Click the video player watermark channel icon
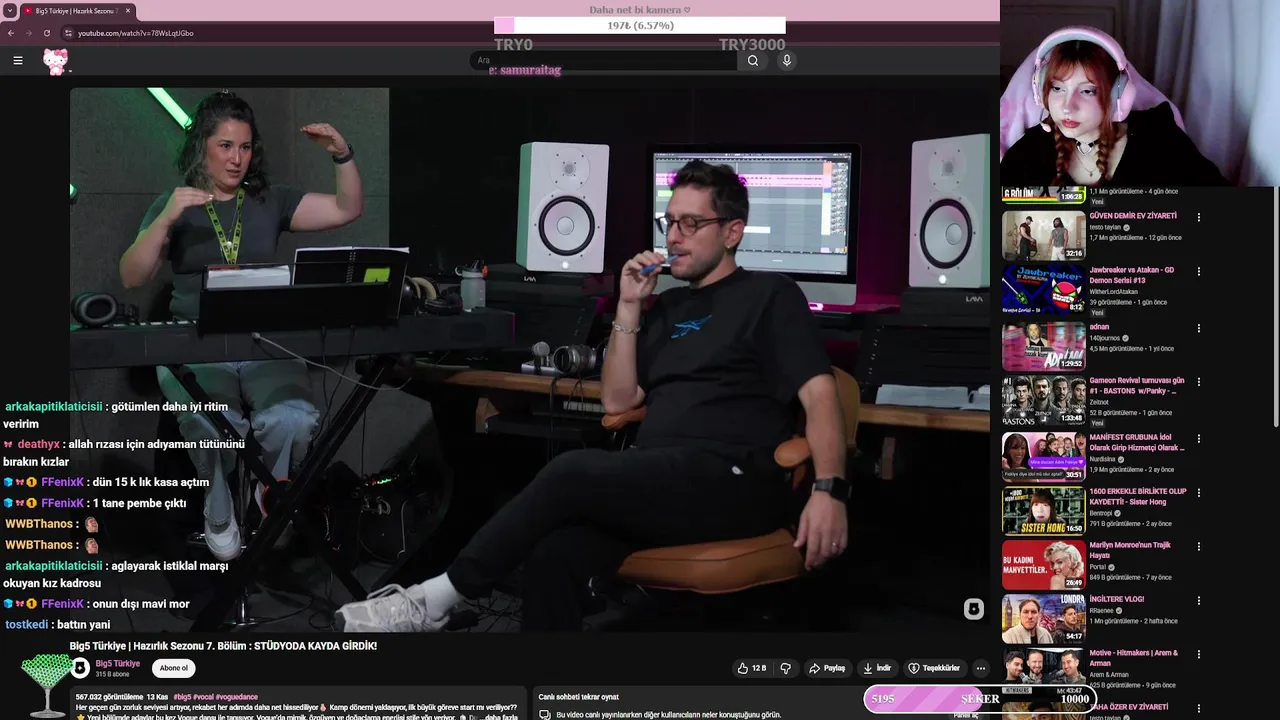Image resolution: width=1280 pixels, height=720 pixels. coord(973,609)
